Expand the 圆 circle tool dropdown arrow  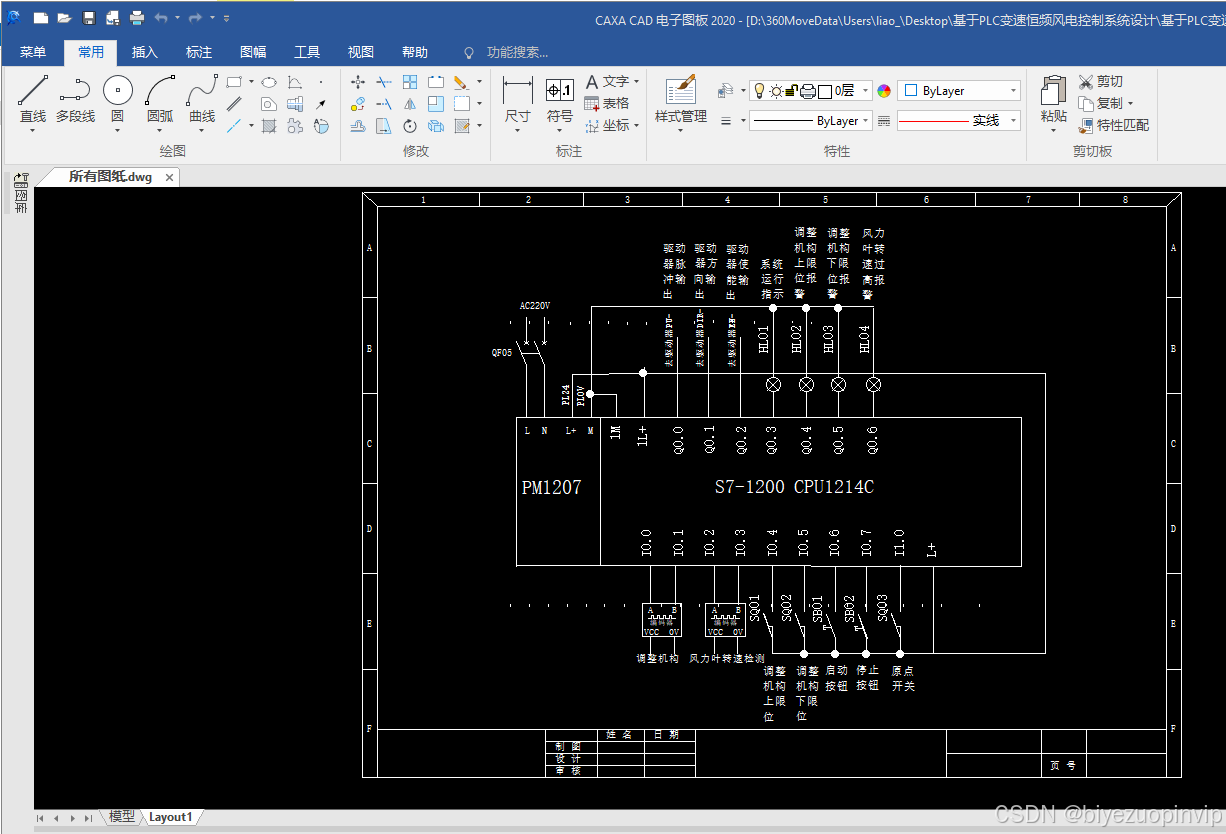[118, 131]
